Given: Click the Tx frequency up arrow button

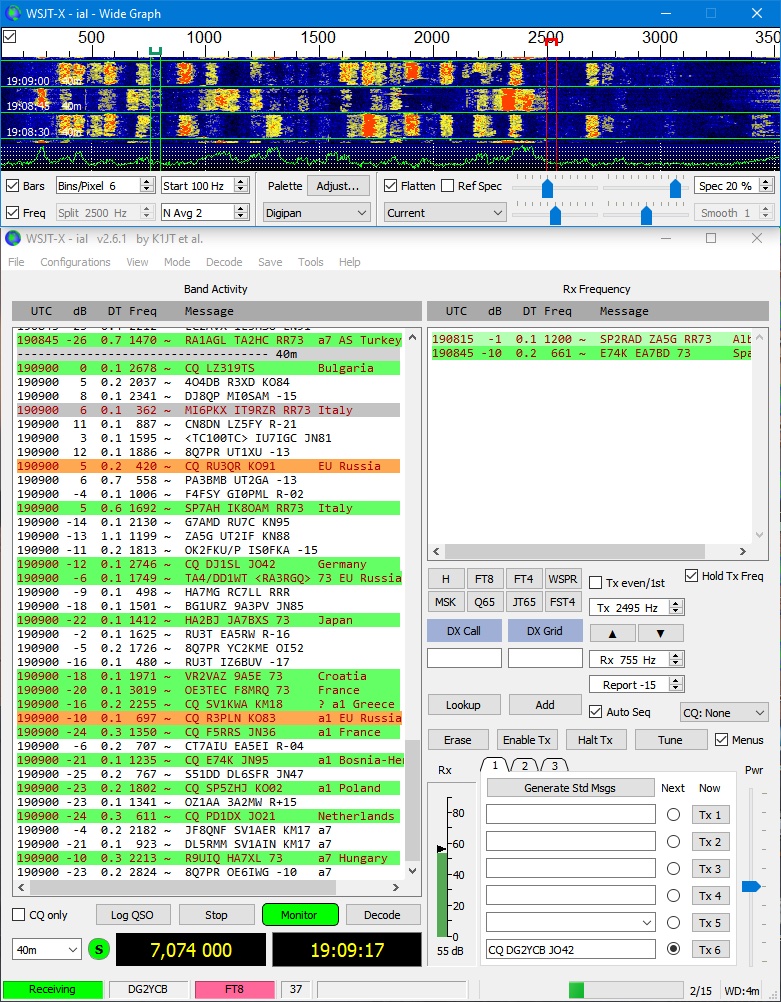Looking at the screenshot, I should 612,633.
